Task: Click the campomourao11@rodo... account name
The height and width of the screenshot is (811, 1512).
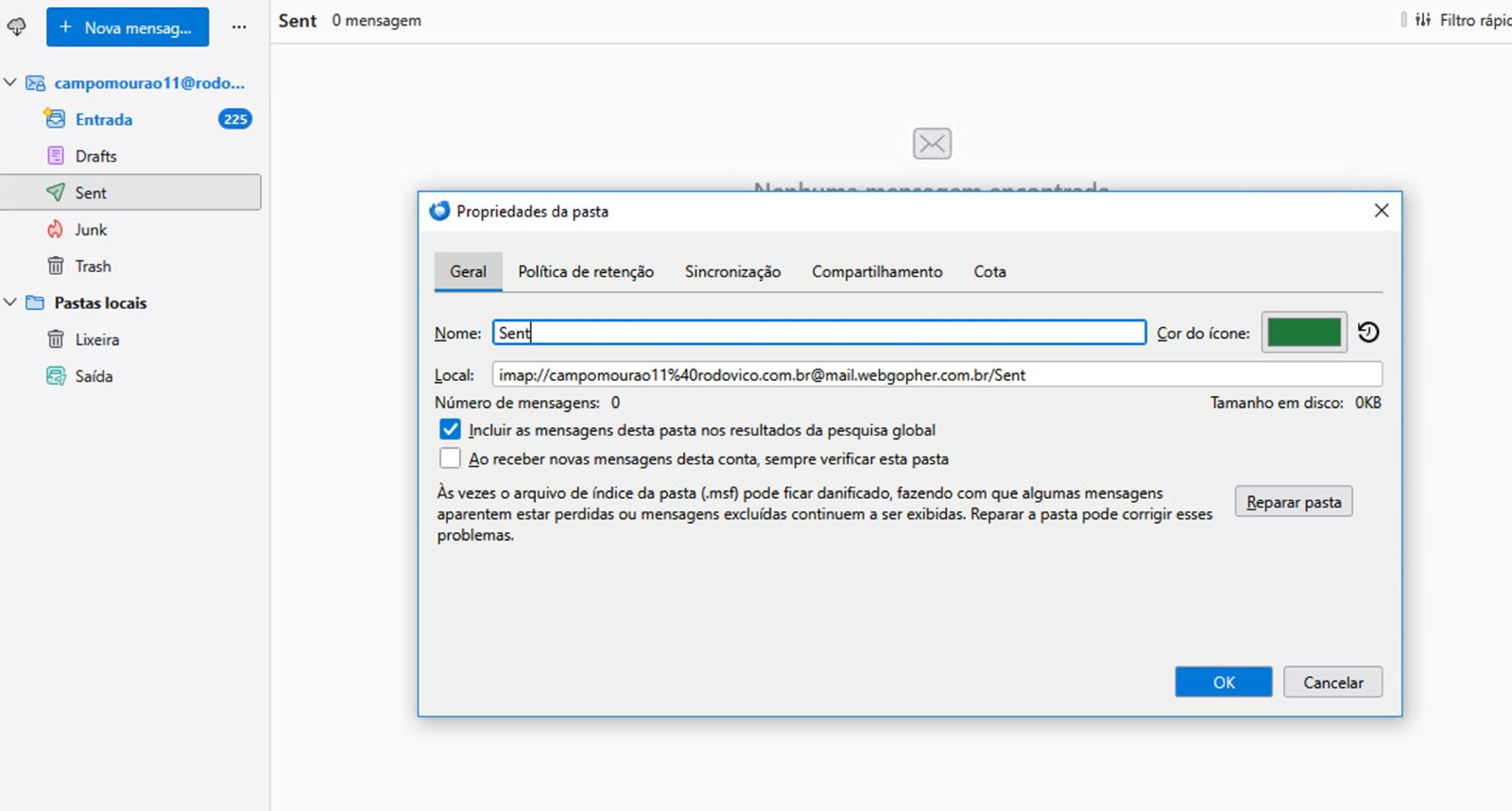Action: click(149, 83)
